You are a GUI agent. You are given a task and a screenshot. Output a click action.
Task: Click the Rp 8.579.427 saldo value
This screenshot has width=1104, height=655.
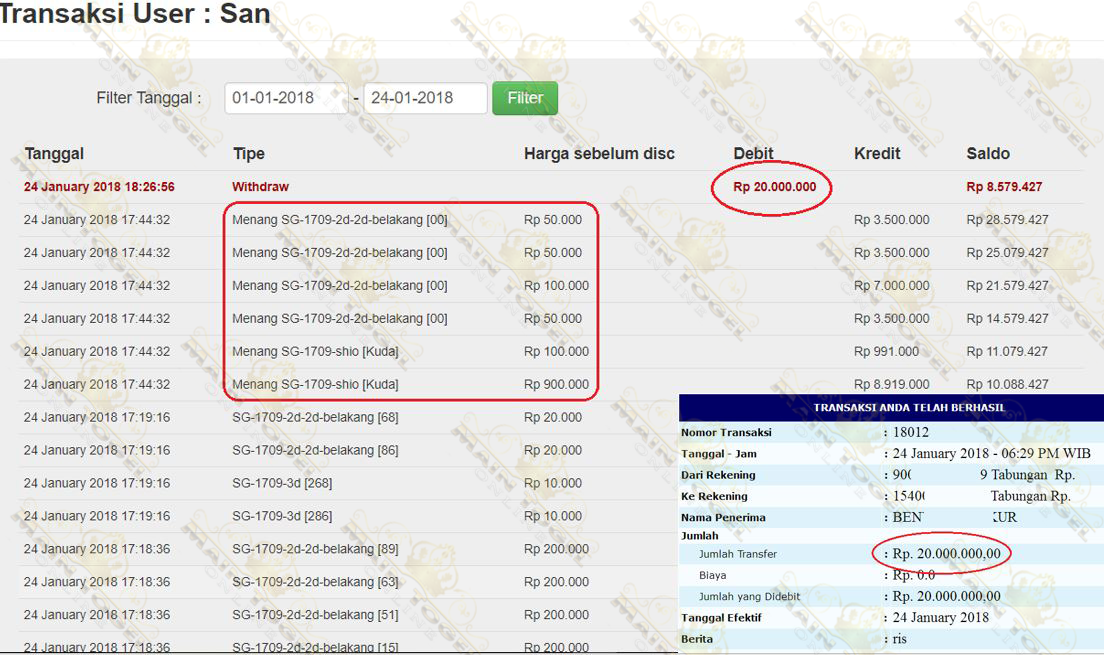pos(1004,187)
